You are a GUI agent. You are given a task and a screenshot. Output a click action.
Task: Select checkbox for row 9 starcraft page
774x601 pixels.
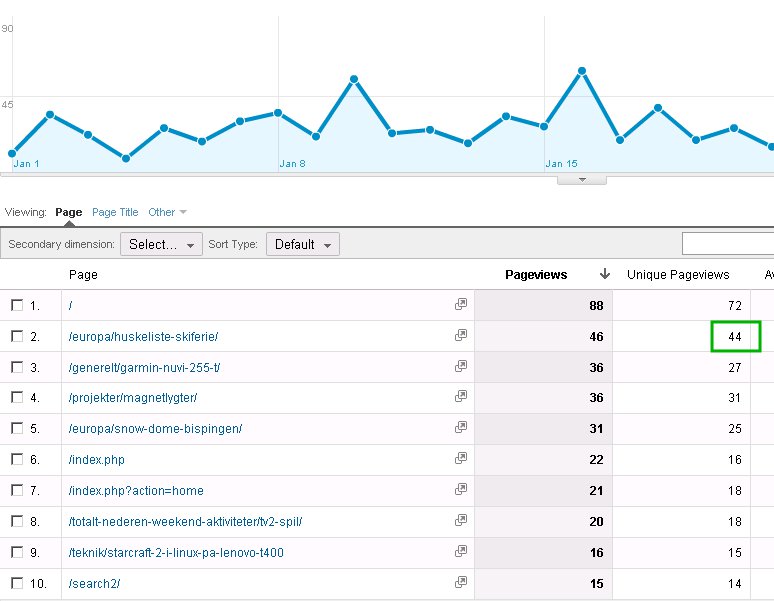17,552
